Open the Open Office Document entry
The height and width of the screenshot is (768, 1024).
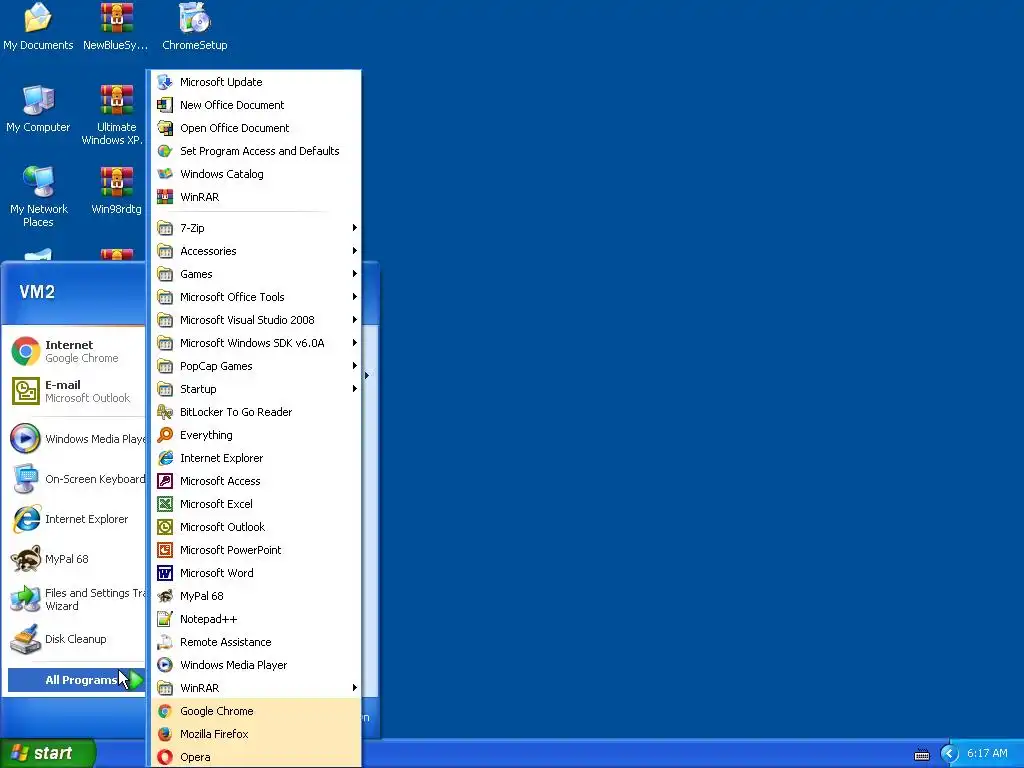tap(255, 128)
